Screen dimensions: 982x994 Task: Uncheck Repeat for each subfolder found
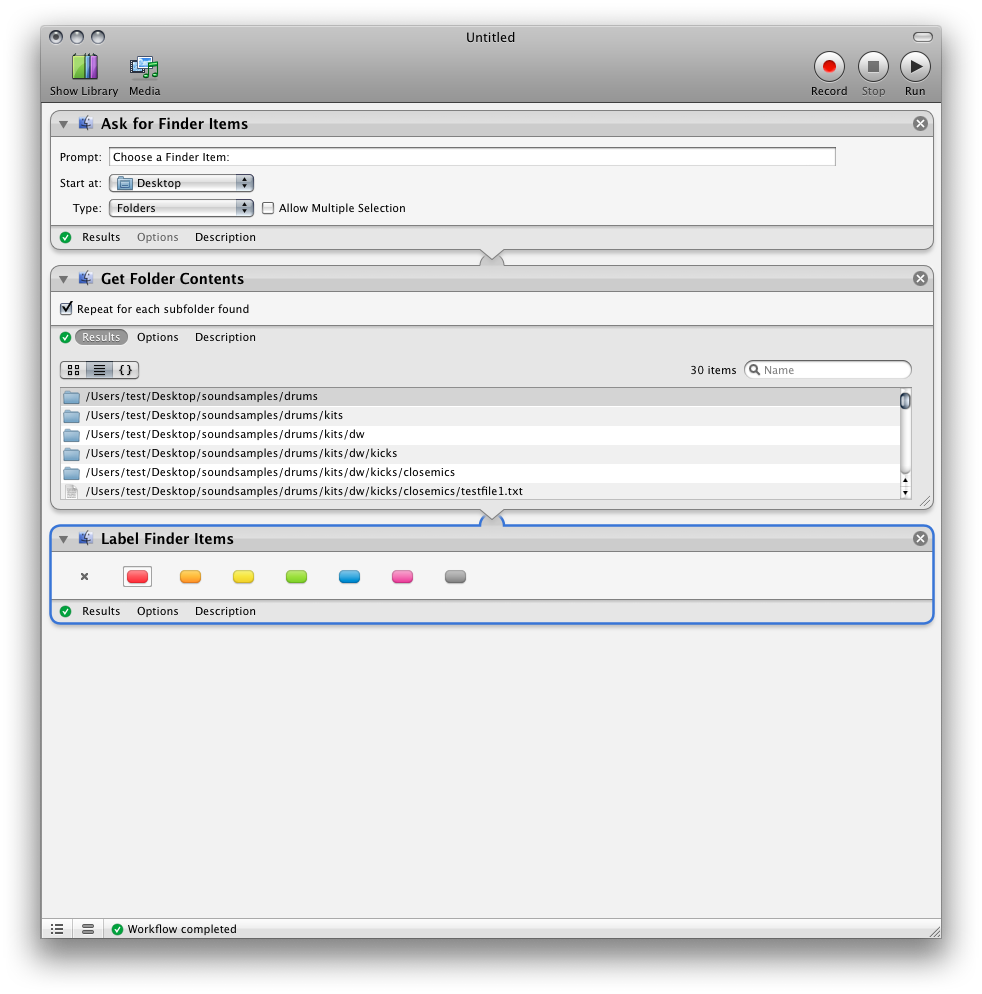(66, 308)
